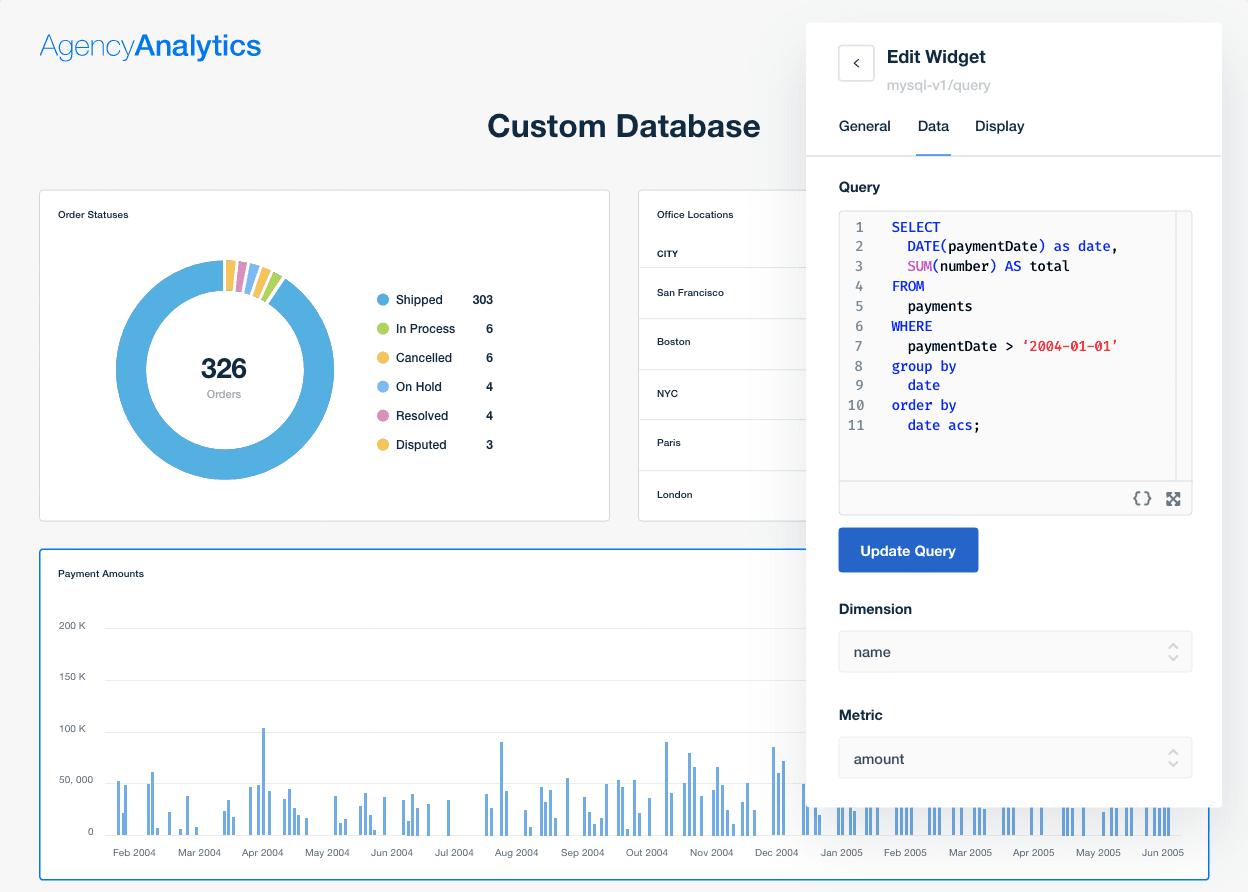1248x892 pixels.
Task: Open the Metric 'amount' dropdown
Action: 1015,757
